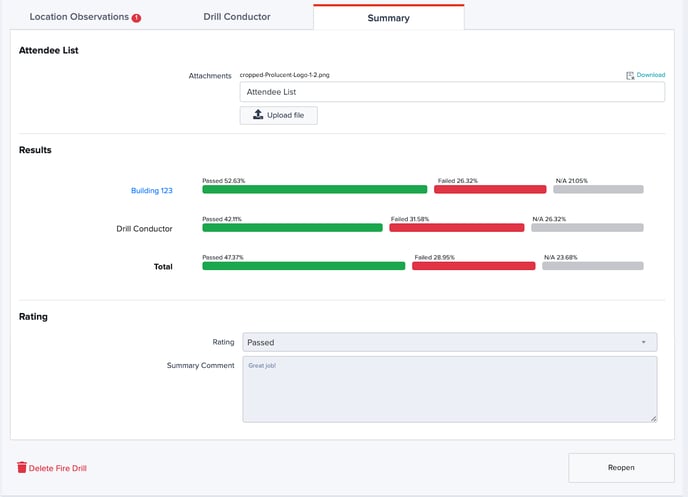Click the Summary Comment resize handle
Image resolution: width=688 pixels, height=497 pixels.
click(653, 419)
